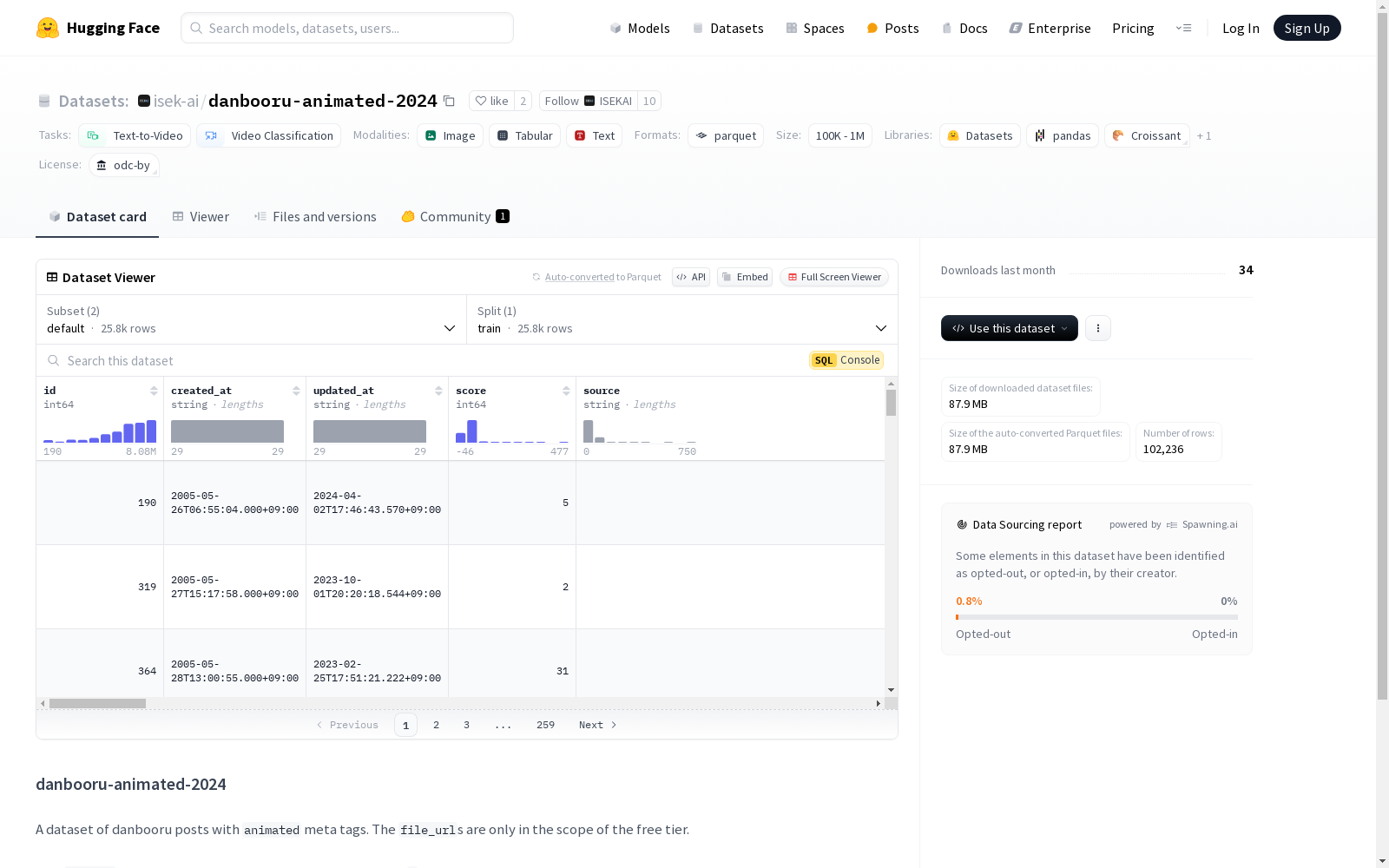Open the three-dot dataset options menu
Image resolution: width=1389 pixels, height=868 pixels.
click(1098, 328)
